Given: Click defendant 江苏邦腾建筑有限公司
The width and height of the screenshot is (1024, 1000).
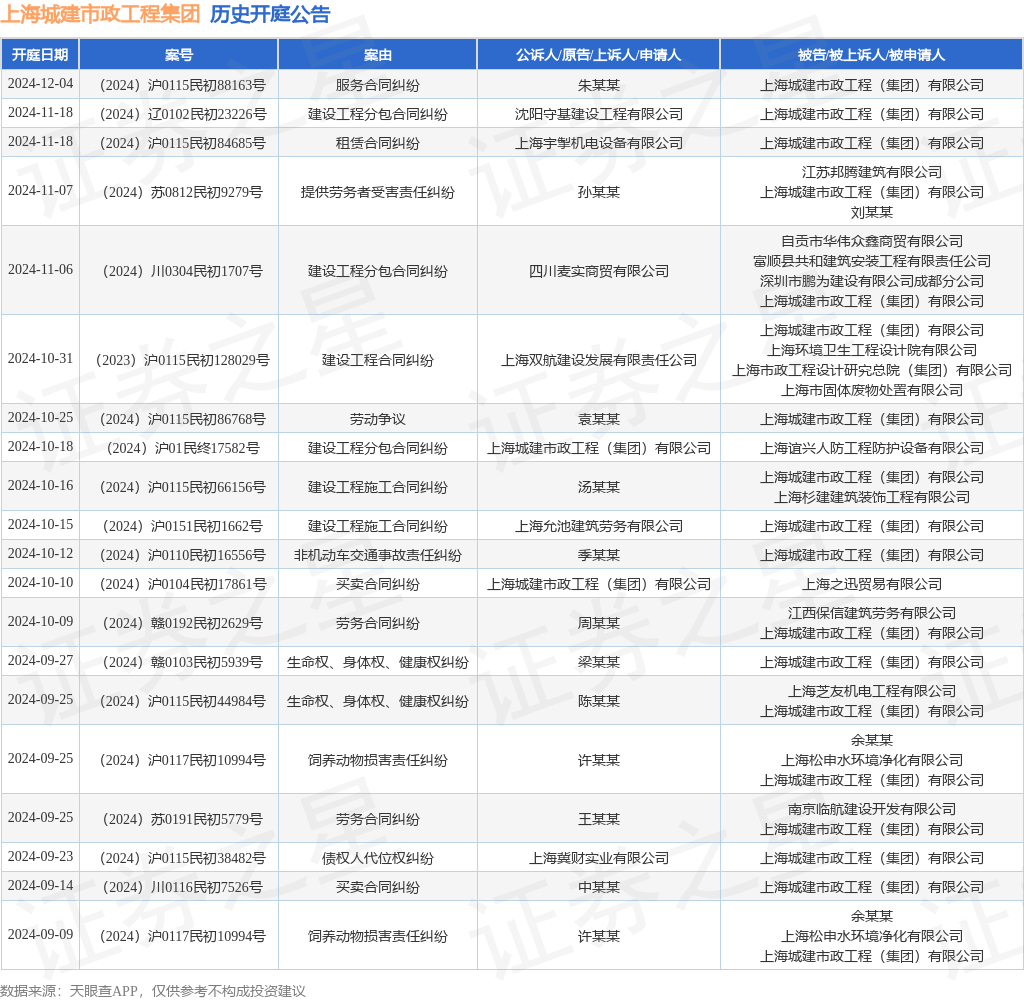Looking at the screenshot, I should pyautogui.click(x=871, y=172).
